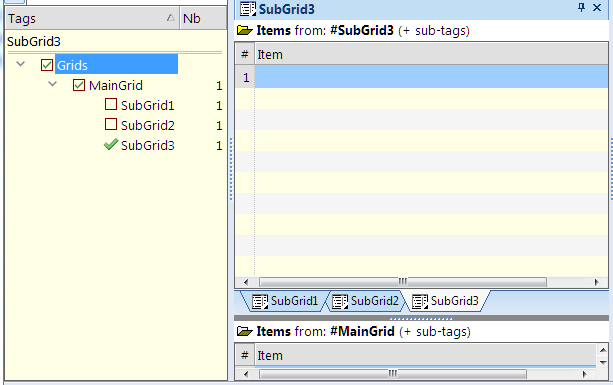
Task: Click the Nb count for SubGrid3
Action: coord(219,145)
